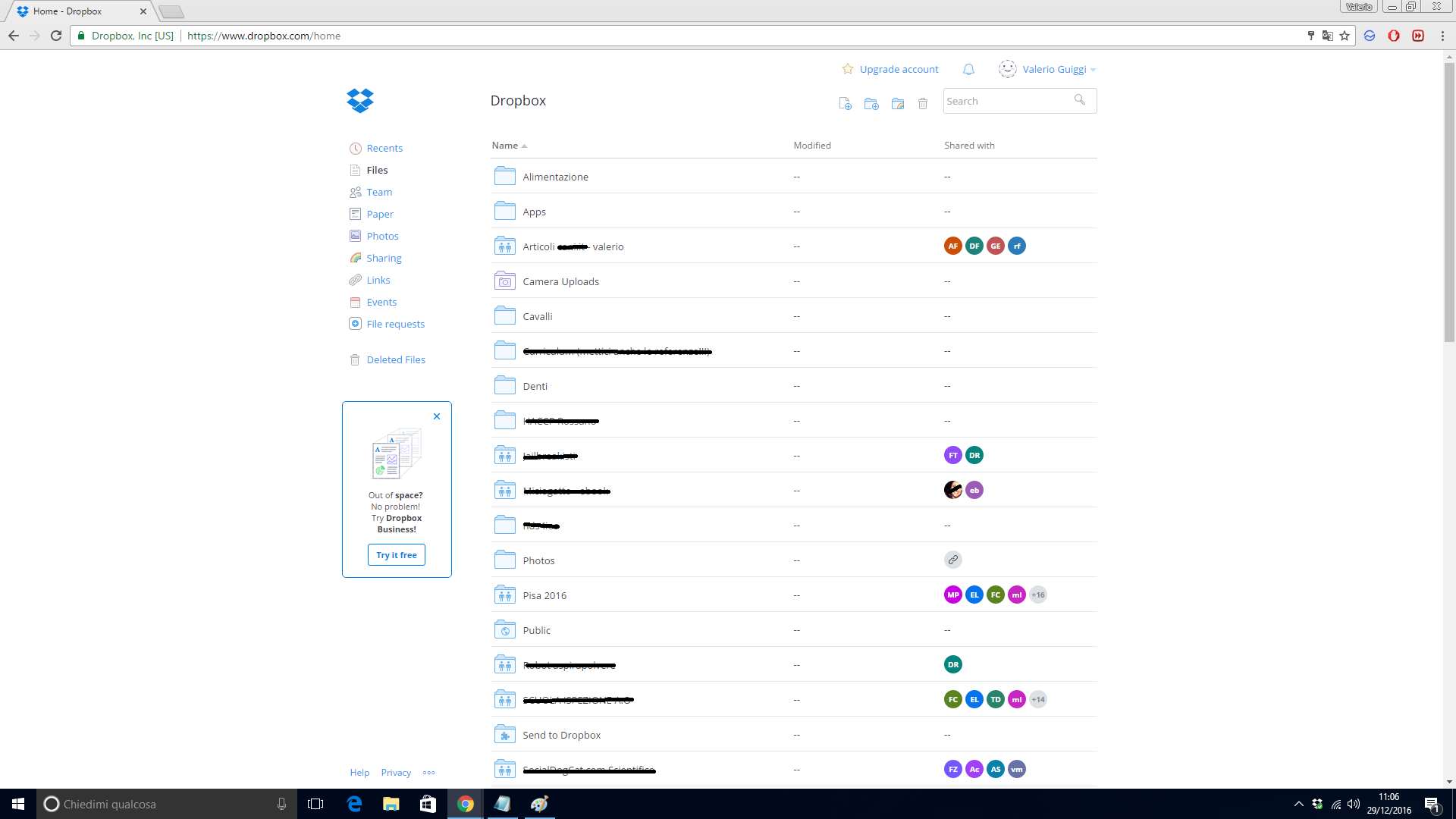Click the share folder toolbar icon
Viewport: 1456px width, 819px height.
point(898,103)
